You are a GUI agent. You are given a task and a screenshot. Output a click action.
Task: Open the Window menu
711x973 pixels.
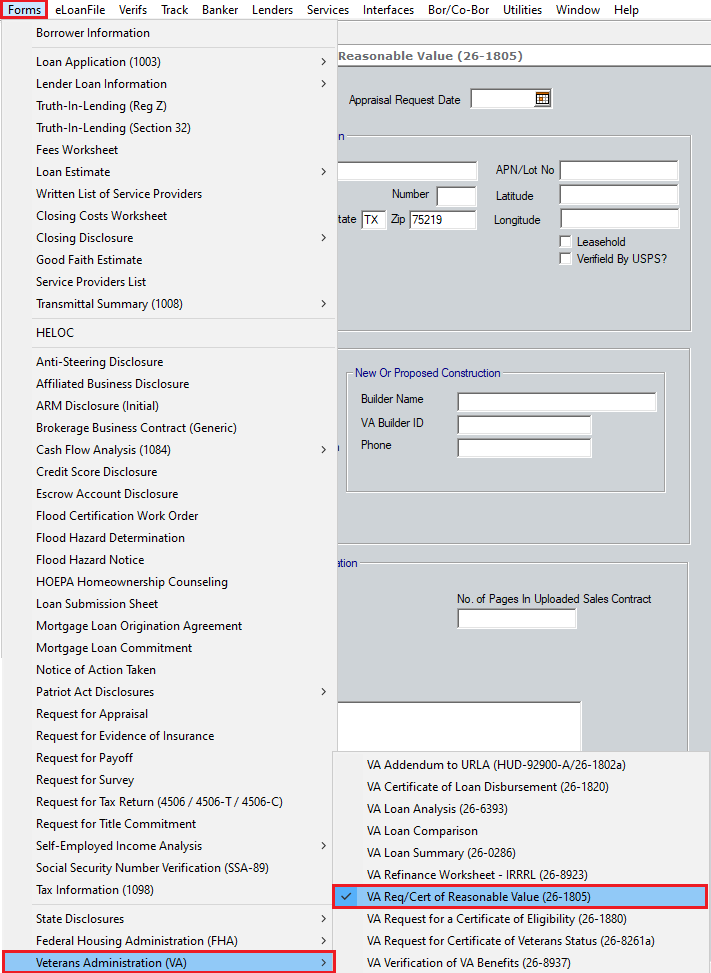578,10
